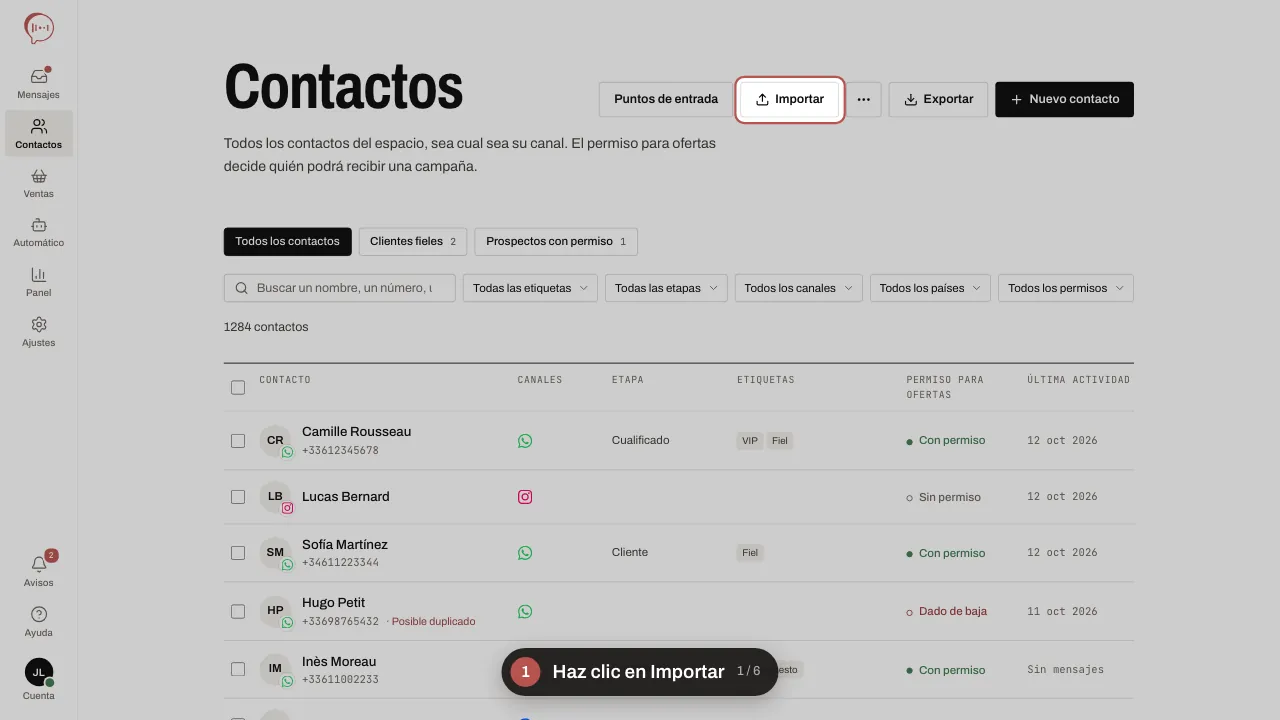Open Avisos notifications bell
Screen dimensions: 1280x720
tap(39, 571)
